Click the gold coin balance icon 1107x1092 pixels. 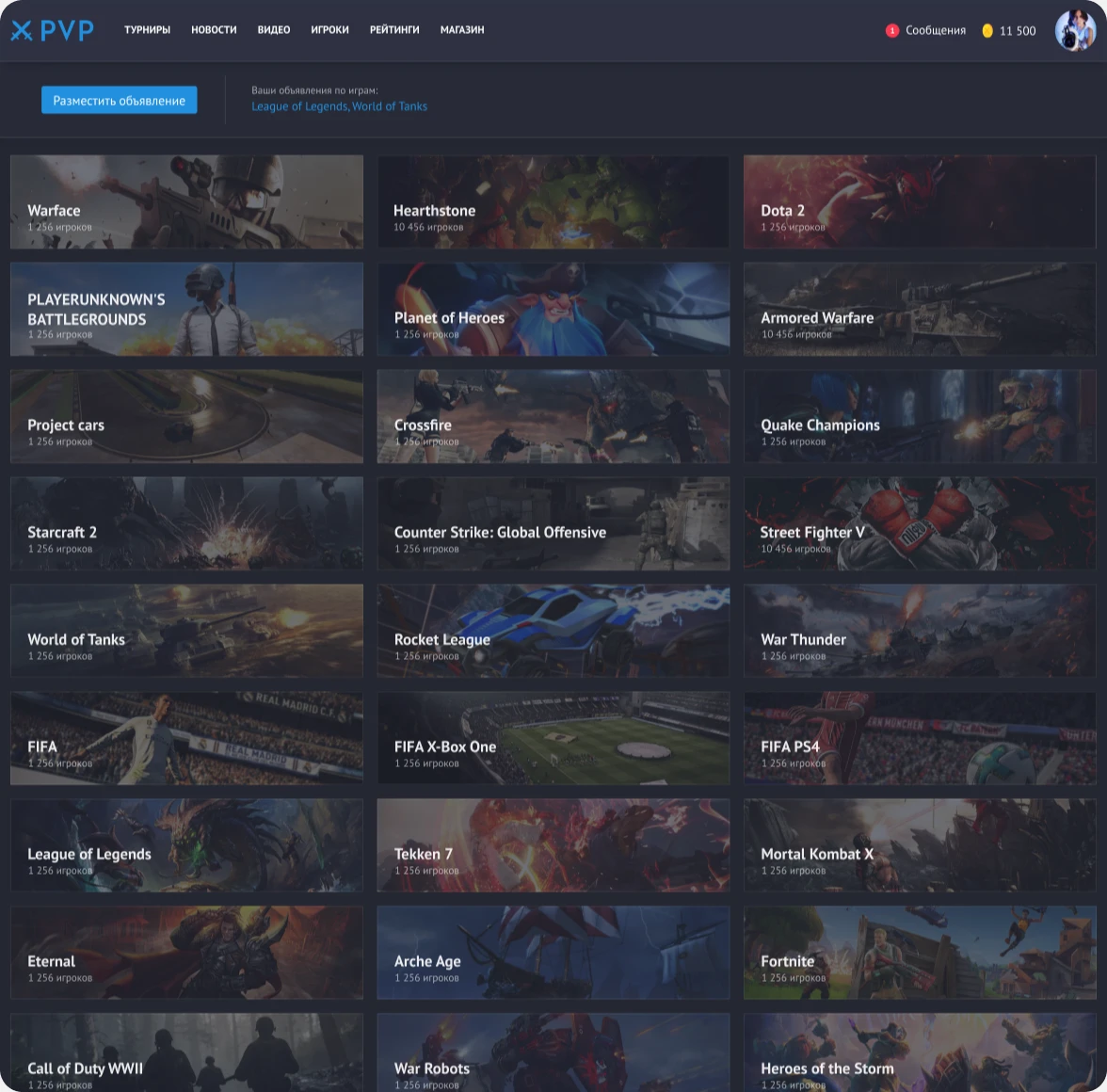pyautogui.click(x=987, y=30)
